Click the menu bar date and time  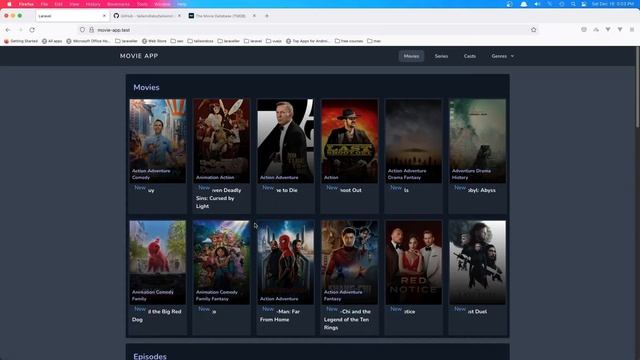pyautogui.click(x=612, y=4)
